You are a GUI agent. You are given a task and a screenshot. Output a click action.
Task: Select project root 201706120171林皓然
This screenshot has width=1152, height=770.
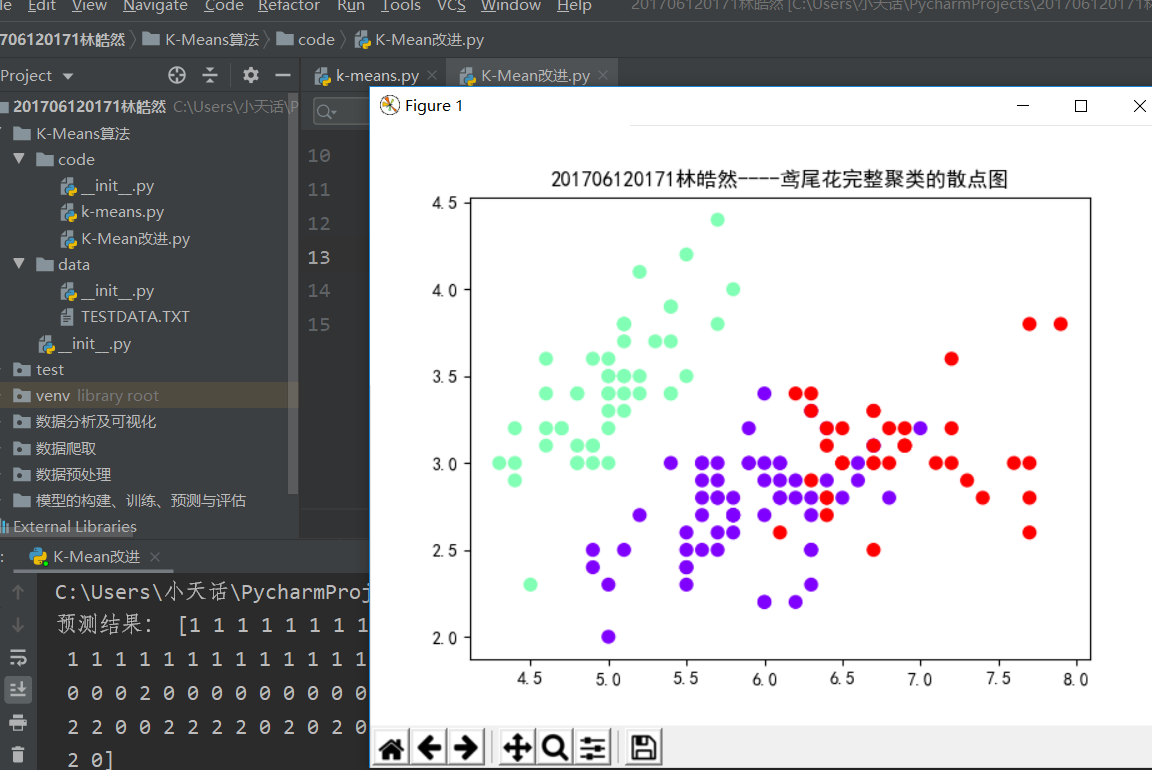click(84, 107)
